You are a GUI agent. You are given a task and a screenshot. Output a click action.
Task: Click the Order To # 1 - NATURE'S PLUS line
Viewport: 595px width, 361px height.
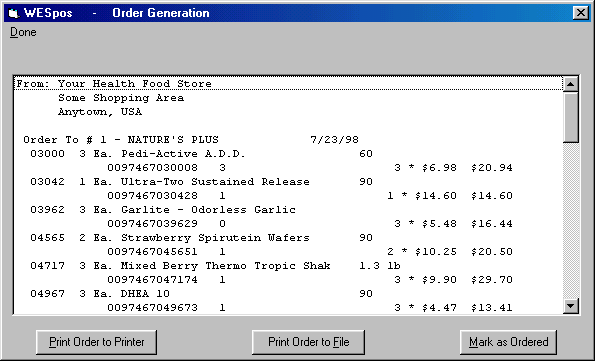coord(288,140)
